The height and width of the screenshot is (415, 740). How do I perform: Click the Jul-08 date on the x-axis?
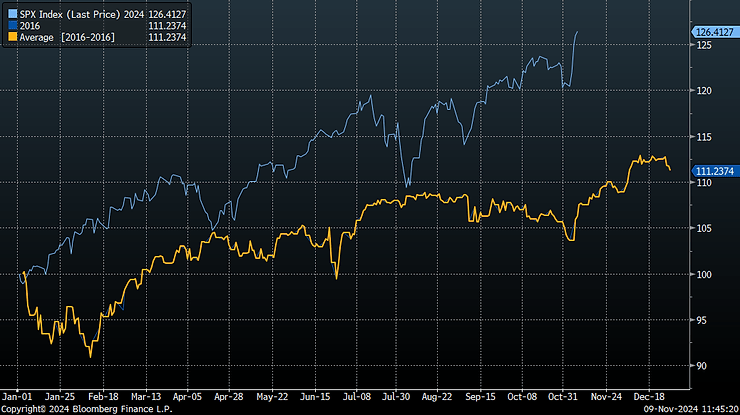(357, 394)
